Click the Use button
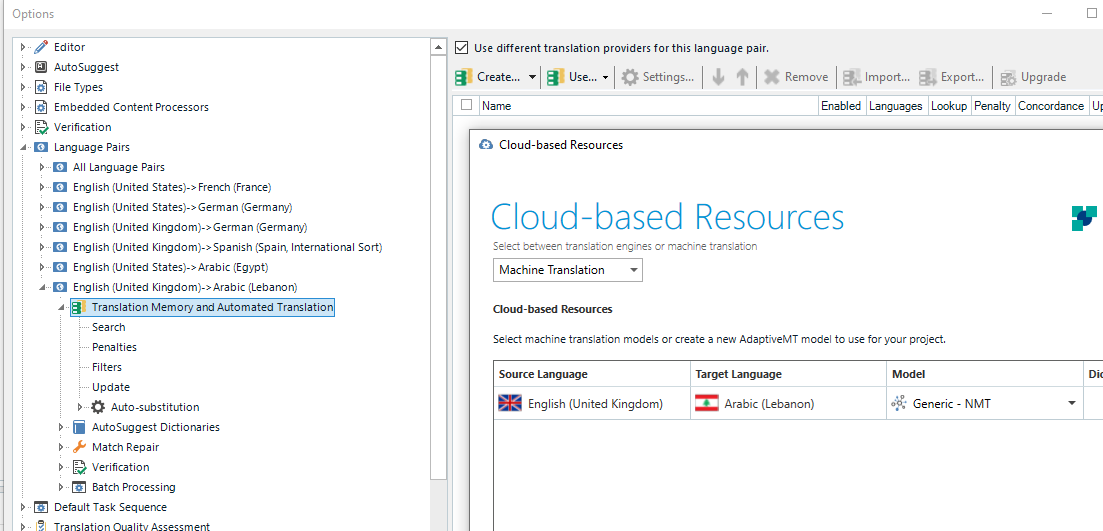This screenshot has height=531, width=1103. [x=573, y=77]
